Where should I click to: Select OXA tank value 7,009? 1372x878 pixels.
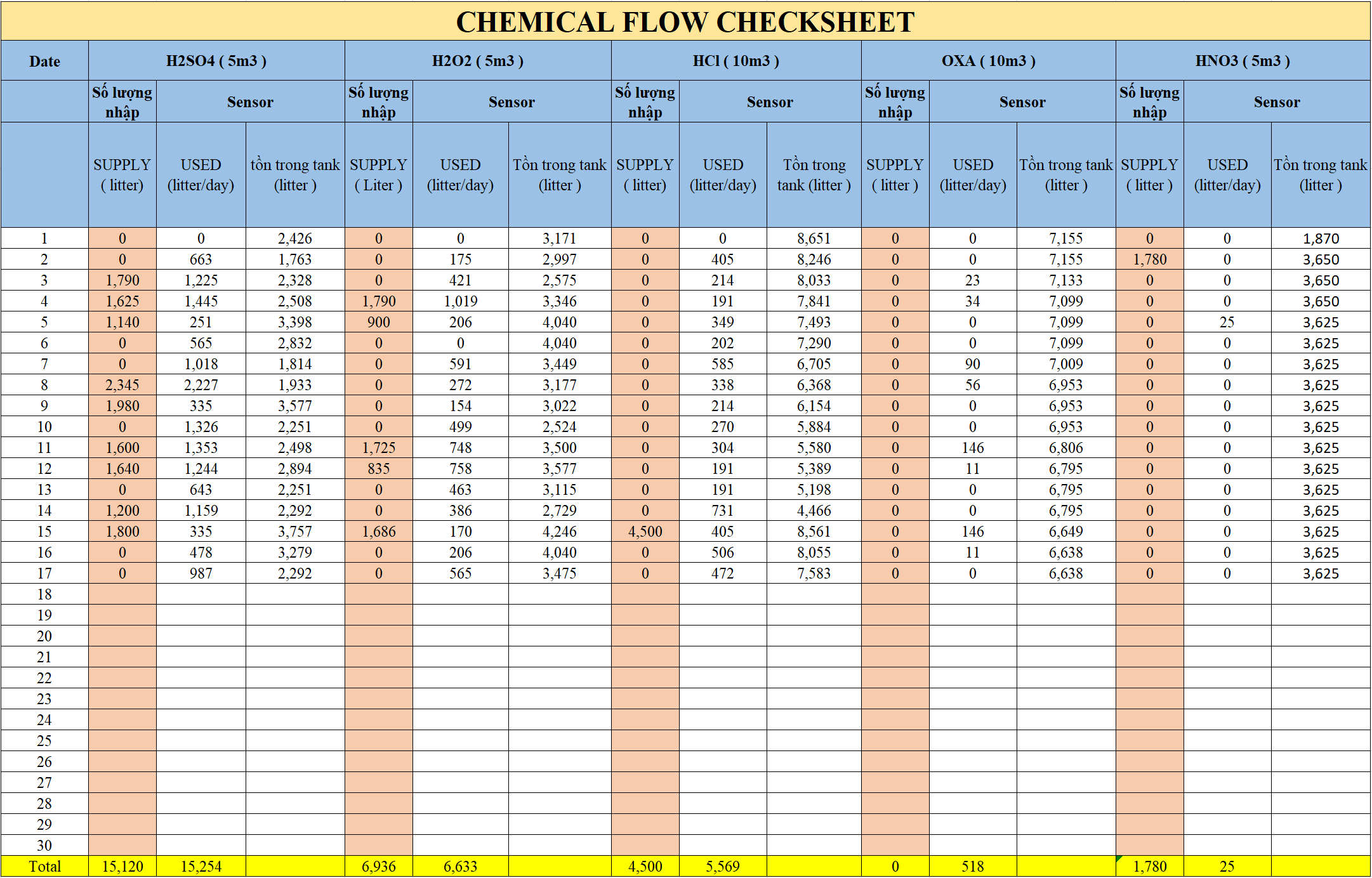pos(1066,364)
